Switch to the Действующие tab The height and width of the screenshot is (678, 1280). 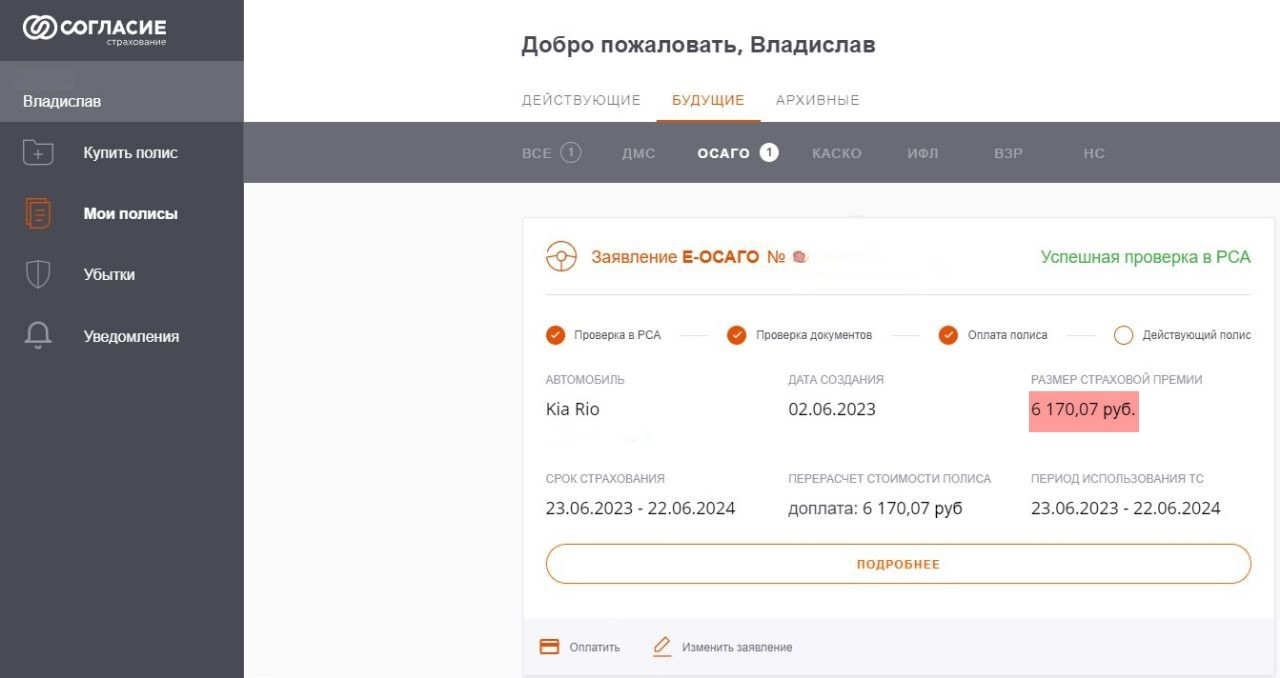(581, 100)
